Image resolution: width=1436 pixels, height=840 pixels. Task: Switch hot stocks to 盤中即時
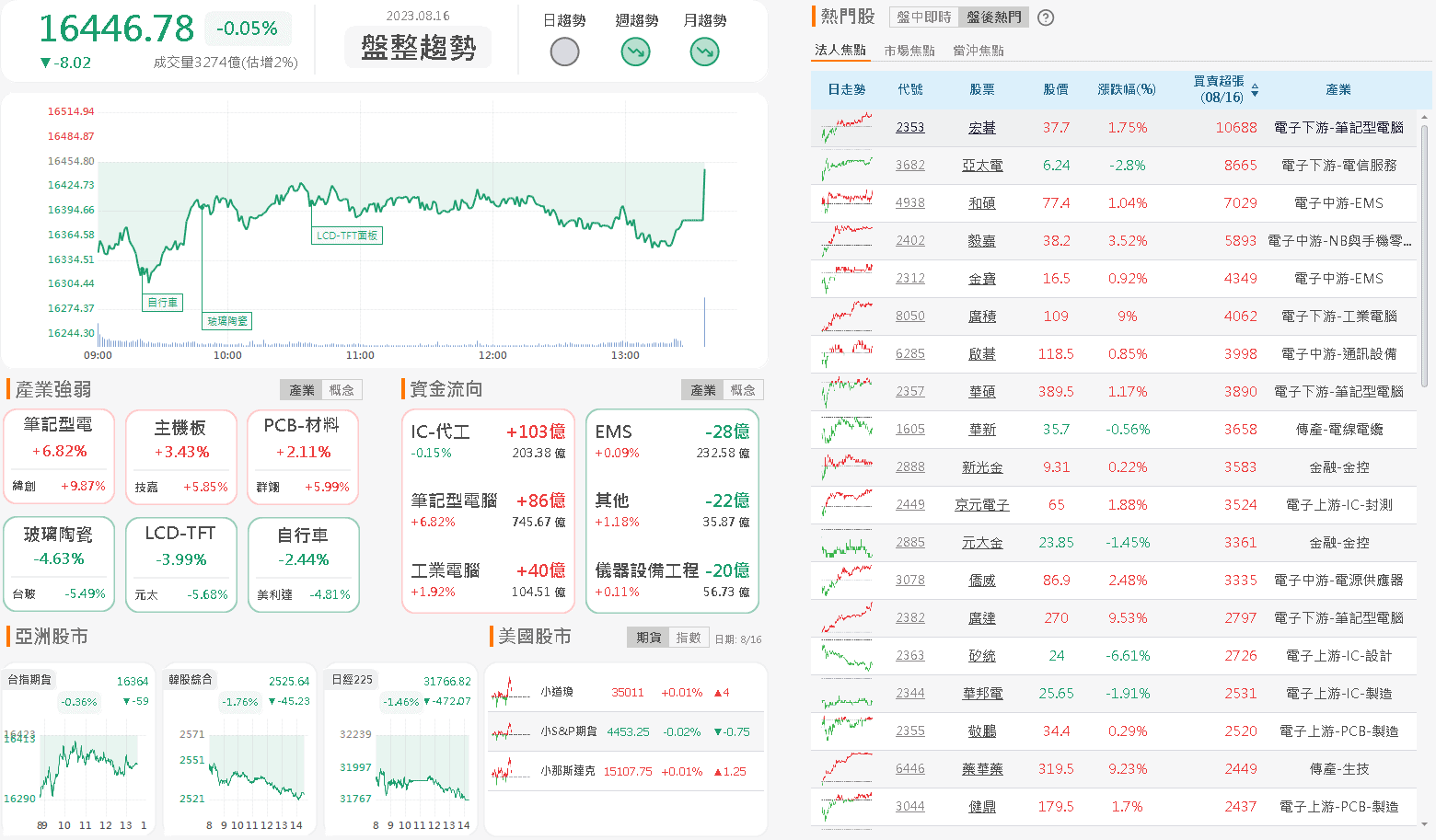pyautogui.click(x=923, y=17)
